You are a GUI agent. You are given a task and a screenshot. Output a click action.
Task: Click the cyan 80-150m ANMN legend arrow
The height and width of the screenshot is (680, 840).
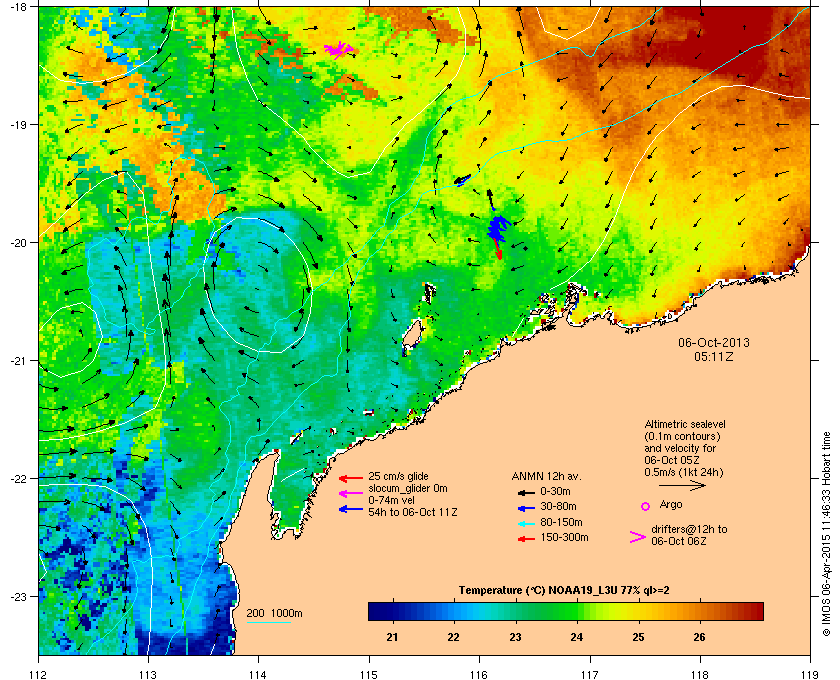527,523
